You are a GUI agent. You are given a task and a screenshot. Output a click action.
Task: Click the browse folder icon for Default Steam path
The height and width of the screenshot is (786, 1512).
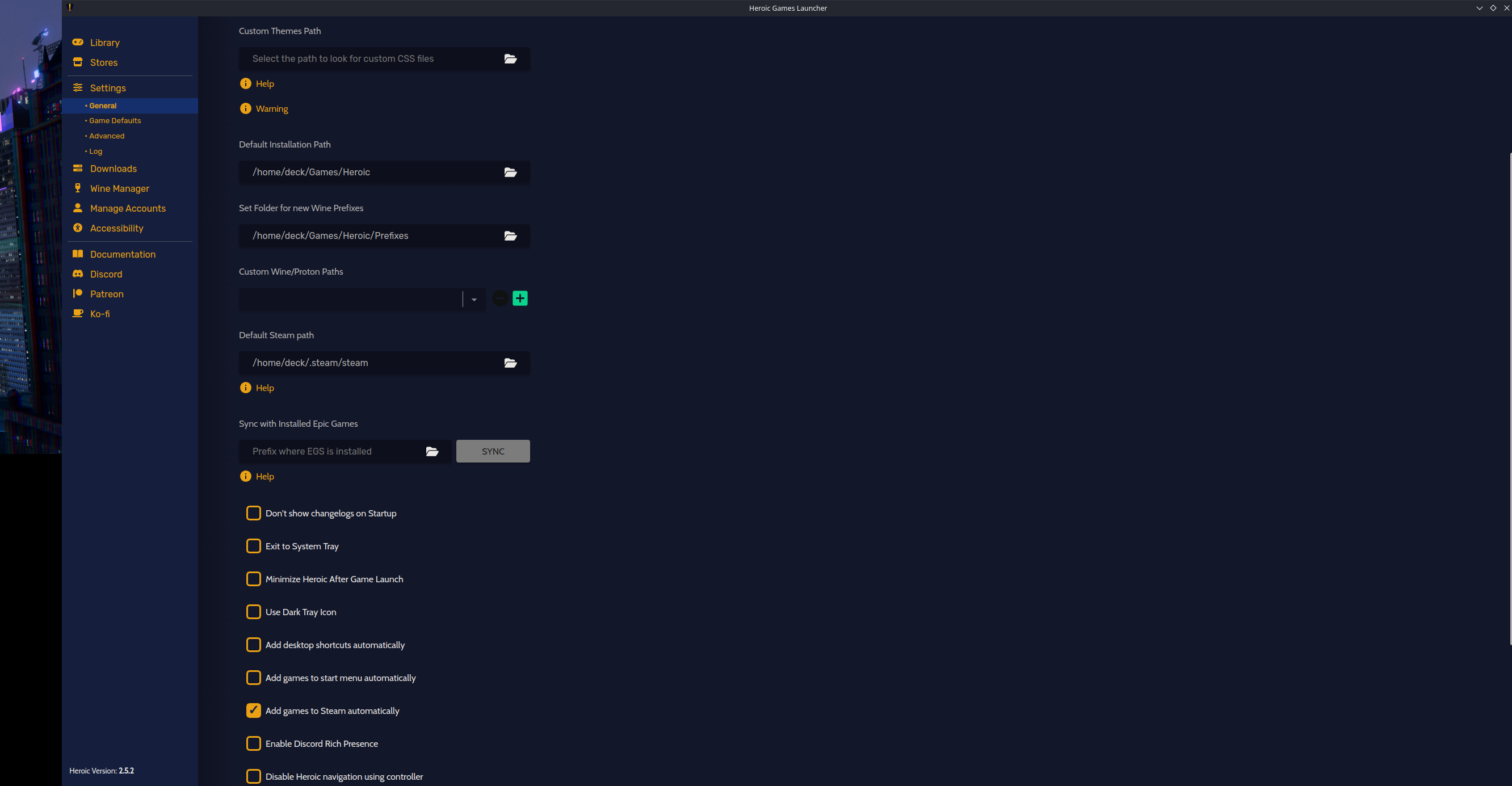coord(511,363)
